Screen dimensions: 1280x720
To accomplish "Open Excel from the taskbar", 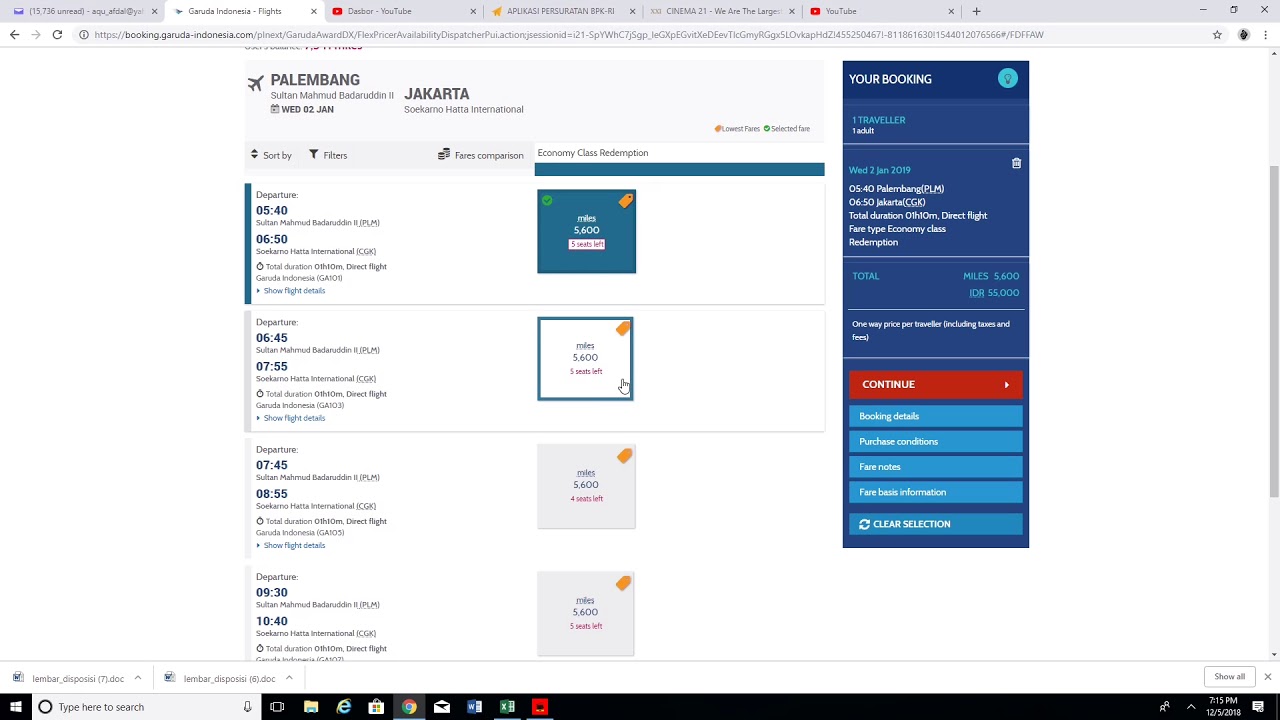I will tap(507, 707).
